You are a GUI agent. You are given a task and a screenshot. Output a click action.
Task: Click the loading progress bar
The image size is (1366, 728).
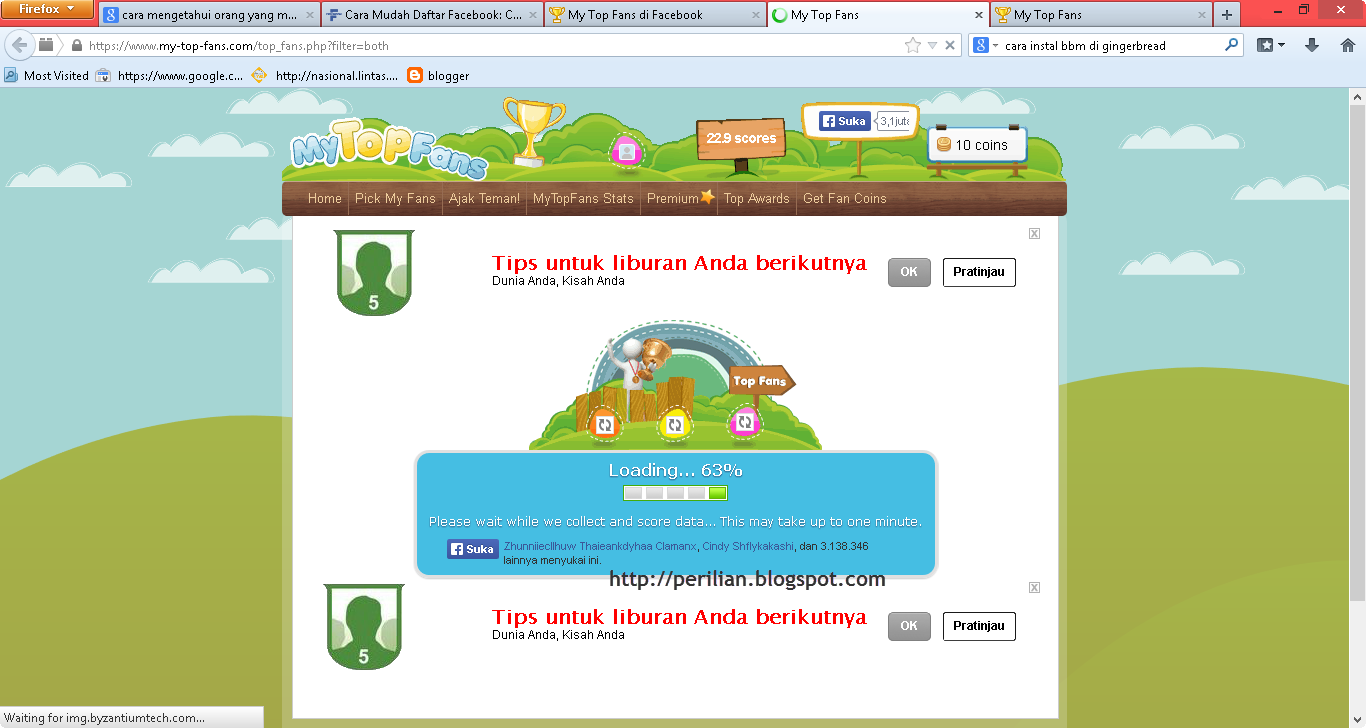pos(675,493)
